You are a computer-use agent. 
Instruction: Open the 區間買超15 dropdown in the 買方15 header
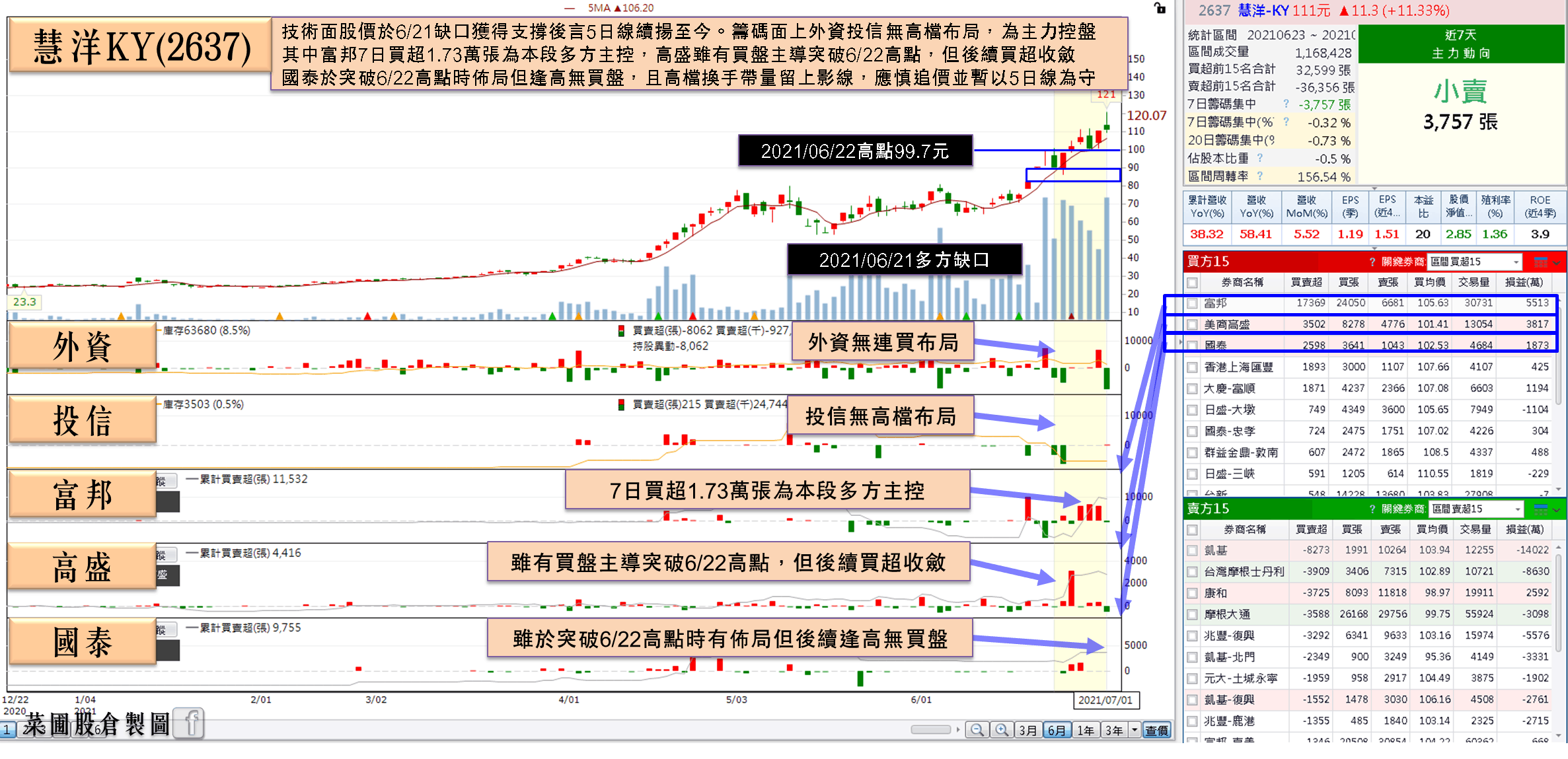point(1475,262)
